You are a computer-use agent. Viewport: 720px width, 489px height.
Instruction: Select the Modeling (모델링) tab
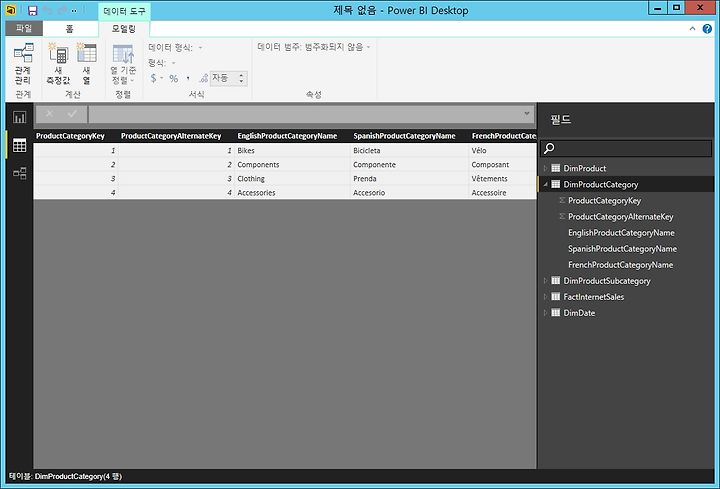pyautogui.click(x=124, y=29)
